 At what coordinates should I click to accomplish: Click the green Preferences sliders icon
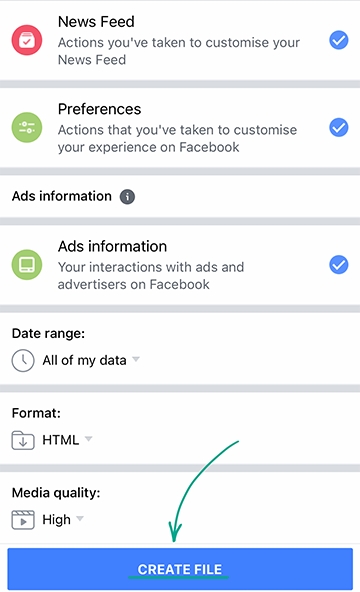[27, 127]
